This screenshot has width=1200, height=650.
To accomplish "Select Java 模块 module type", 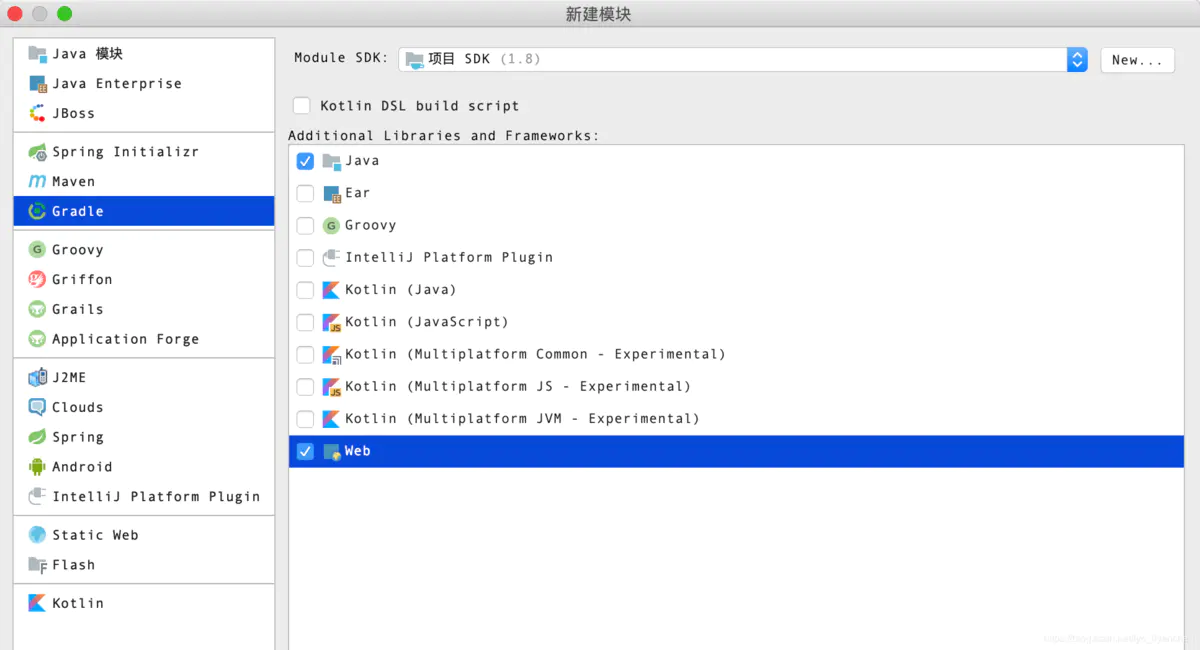I will click(144, 54).
